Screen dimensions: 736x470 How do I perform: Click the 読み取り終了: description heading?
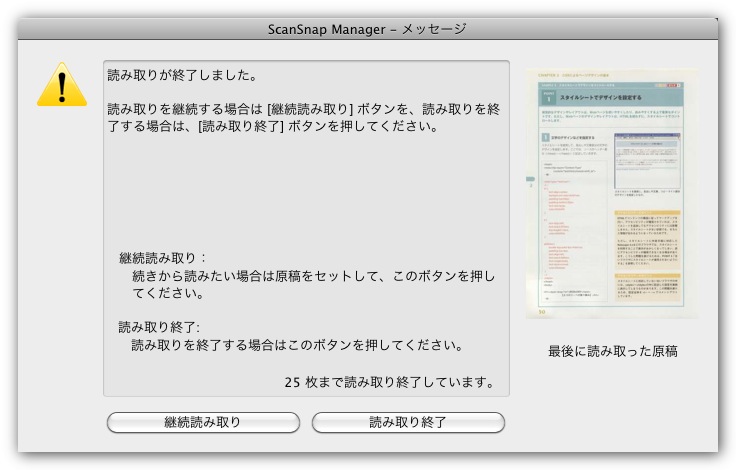click(159, 327)
